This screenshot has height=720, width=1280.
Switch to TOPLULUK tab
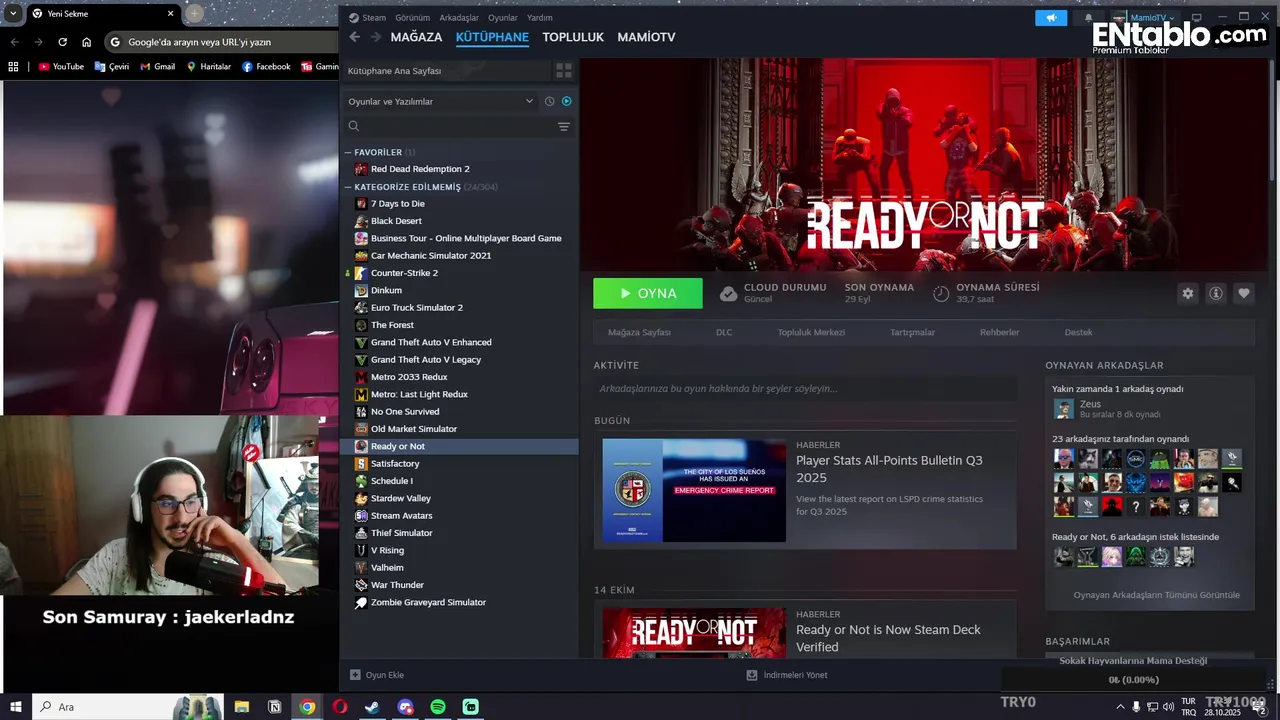573,37
